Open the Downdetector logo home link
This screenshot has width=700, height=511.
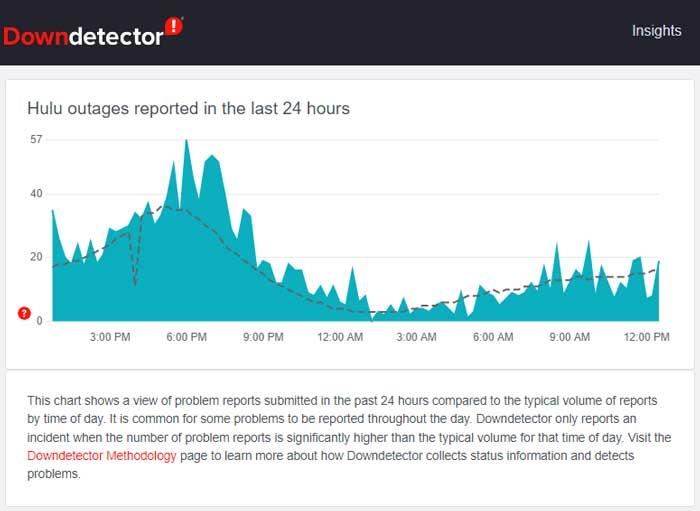coord(93,33)
